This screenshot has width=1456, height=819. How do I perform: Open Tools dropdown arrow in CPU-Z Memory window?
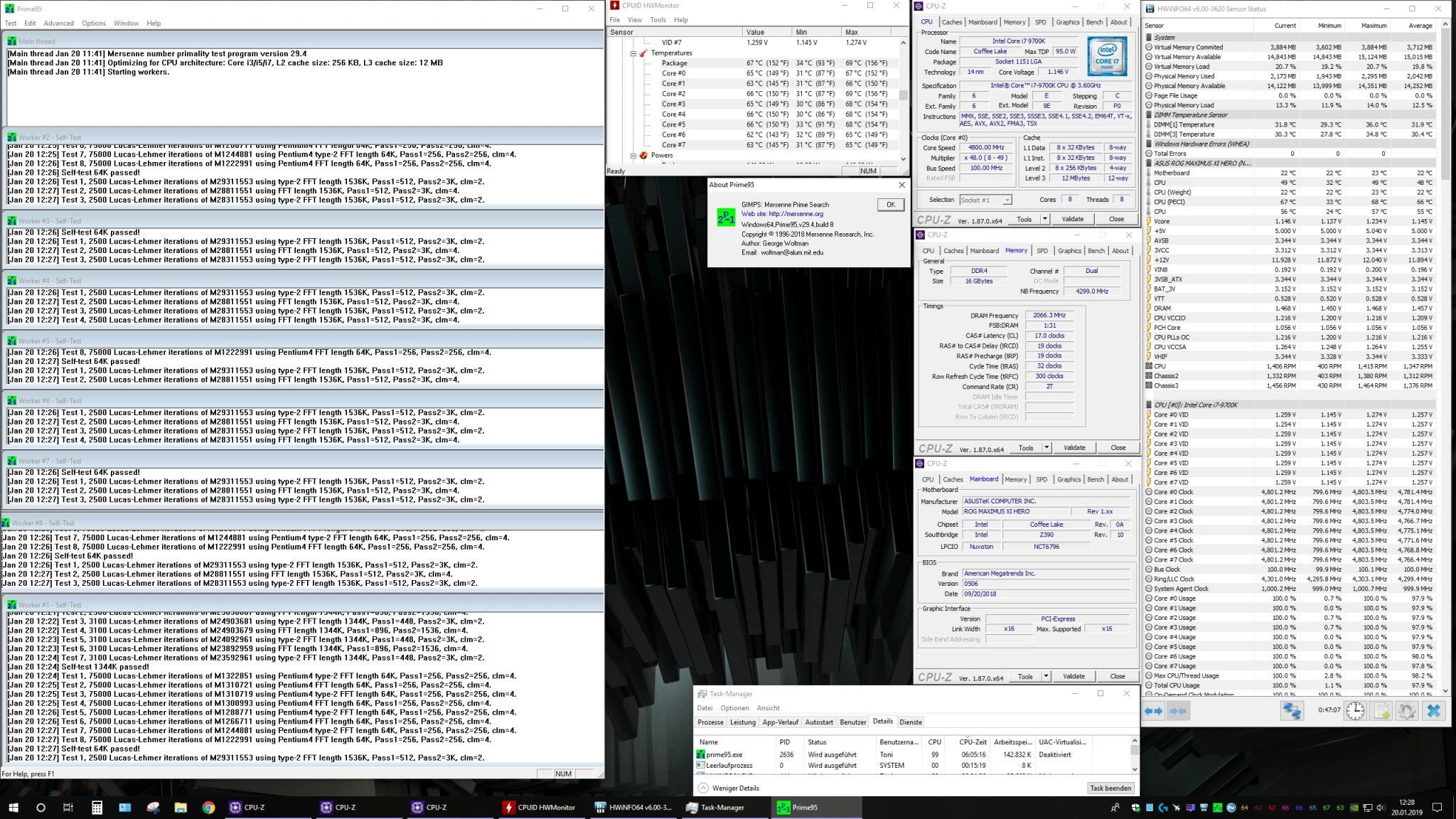tap(1046, 448)
